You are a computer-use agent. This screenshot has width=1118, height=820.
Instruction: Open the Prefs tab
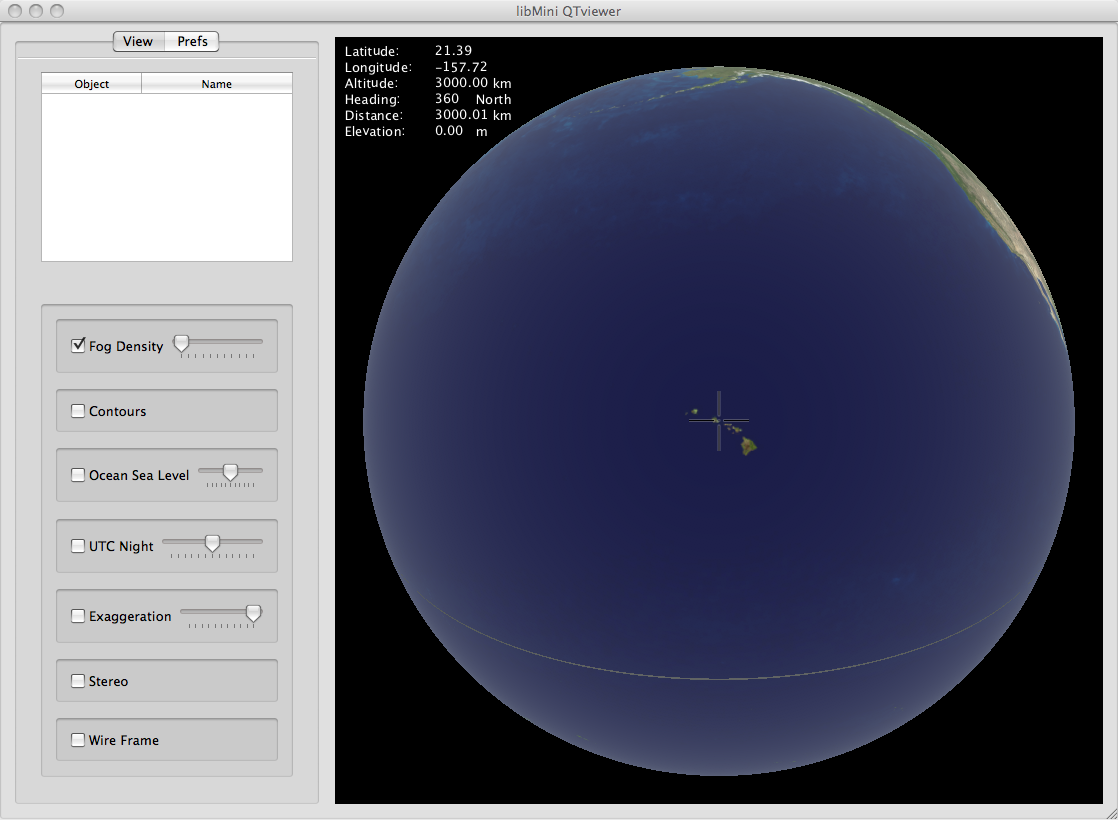click(x=192, y=41)
